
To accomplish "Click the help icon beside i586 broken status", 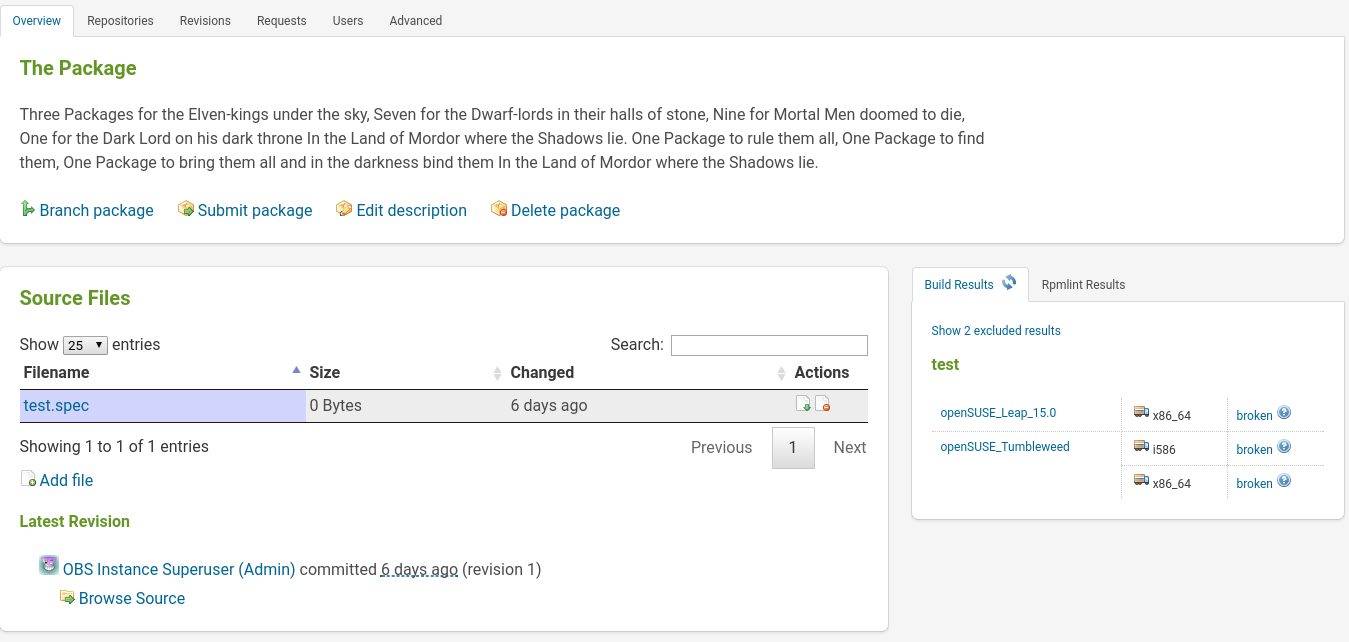I will [x=1284, y=447].
